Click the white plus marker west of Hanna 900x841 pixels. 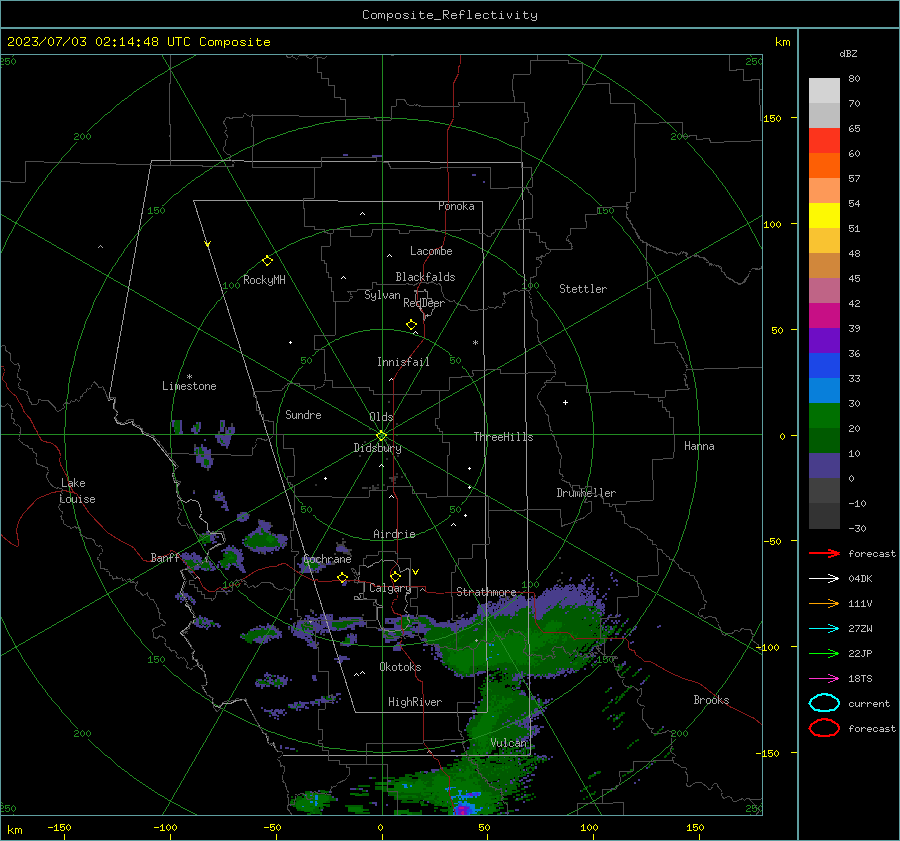565,402
